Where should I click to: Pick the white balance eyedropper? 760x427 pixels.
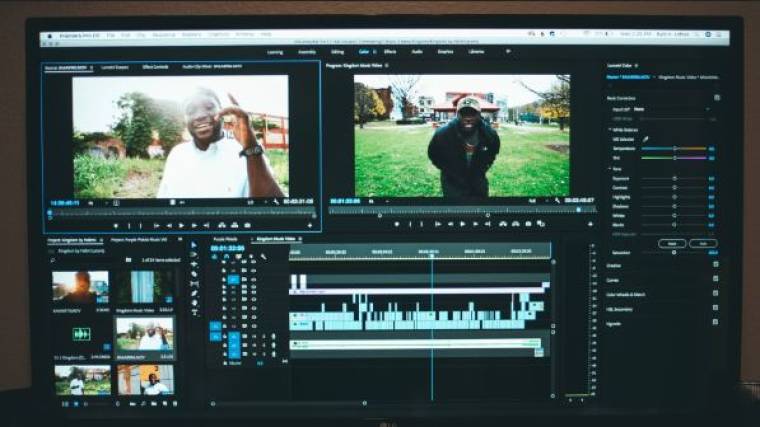(645, 139)
